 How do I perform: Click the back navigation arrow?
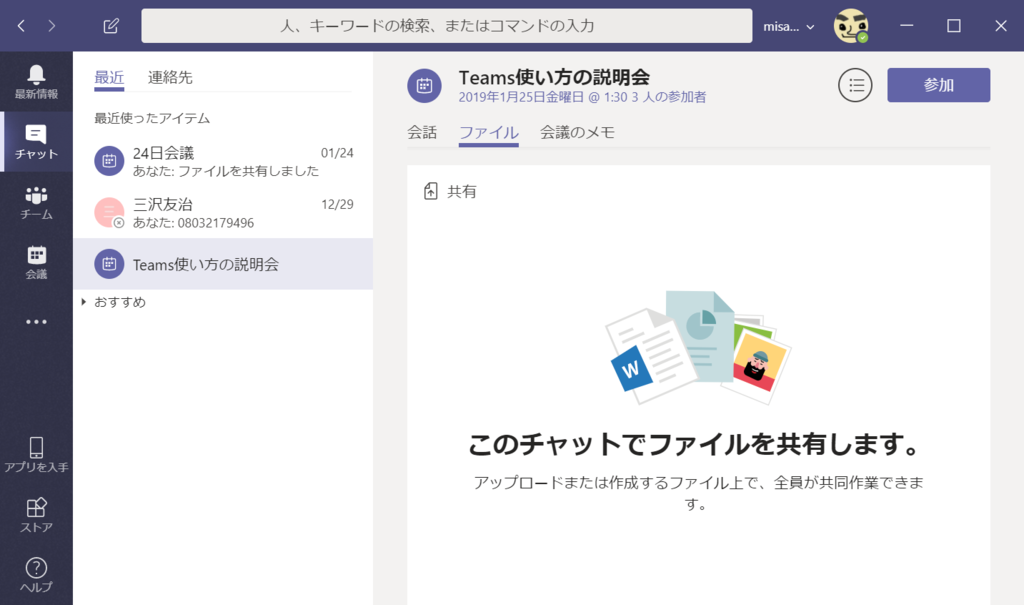click(x=20, y=25)
